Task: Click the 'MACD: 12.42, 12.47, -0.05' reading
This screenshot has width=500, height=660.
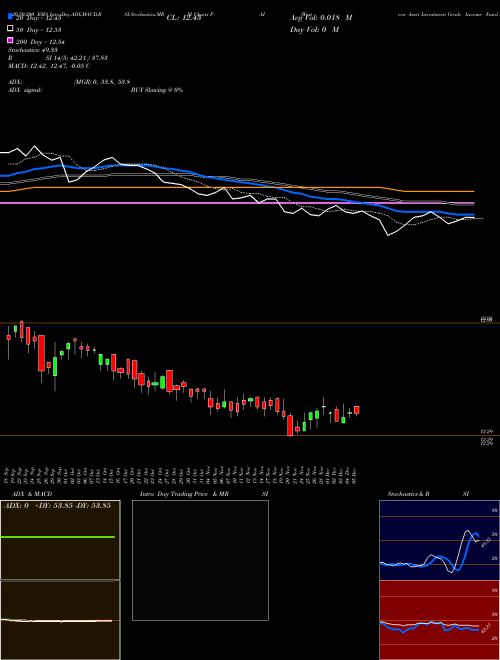Action: pyautogui.click(x=46, y=66)
